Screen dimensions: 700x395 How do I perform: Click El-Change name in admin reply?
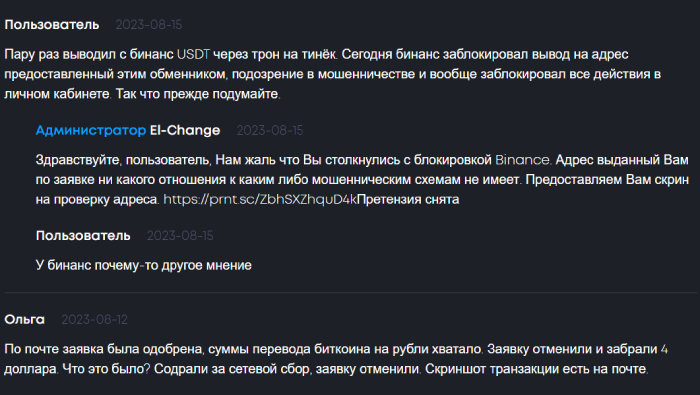185,130
